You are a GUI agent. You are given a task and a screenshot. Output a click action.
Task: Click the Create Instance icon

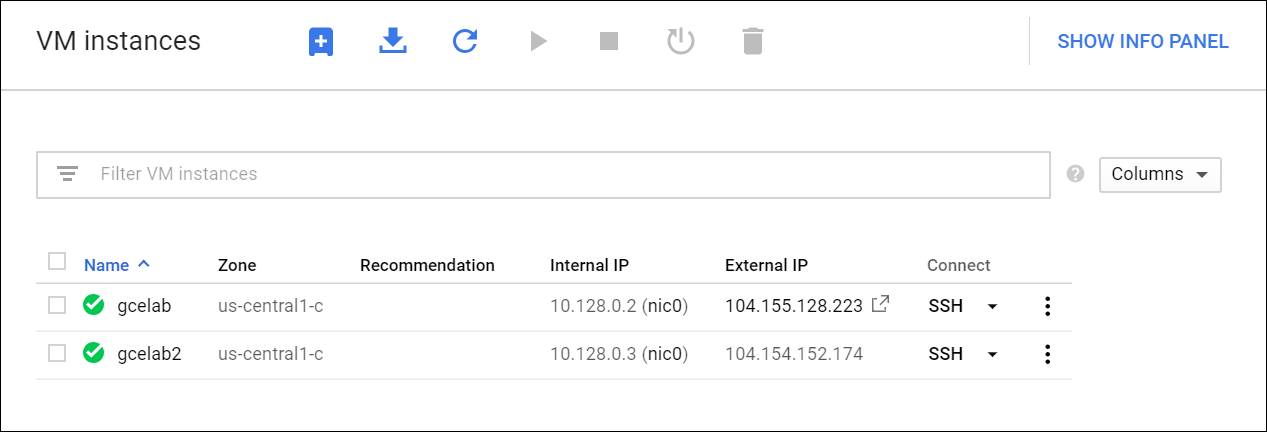[320, 41]
